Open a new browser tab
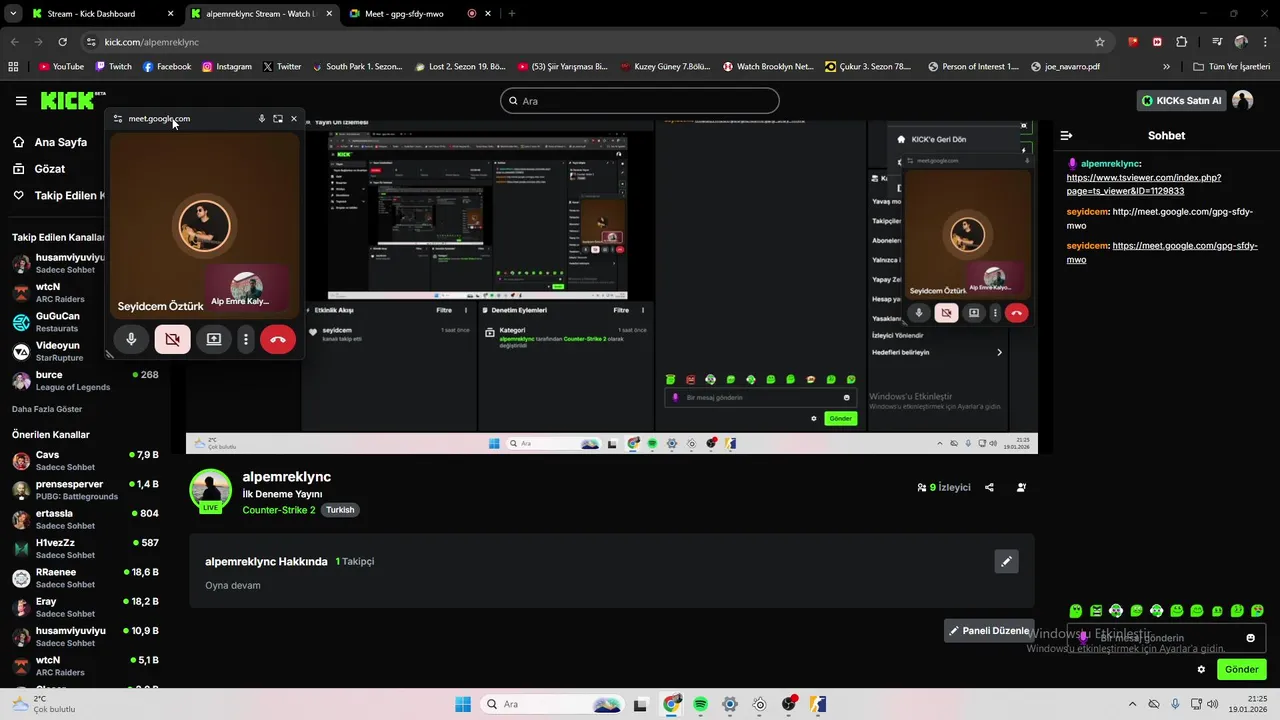1280x720 pixels. click(512, 14)
